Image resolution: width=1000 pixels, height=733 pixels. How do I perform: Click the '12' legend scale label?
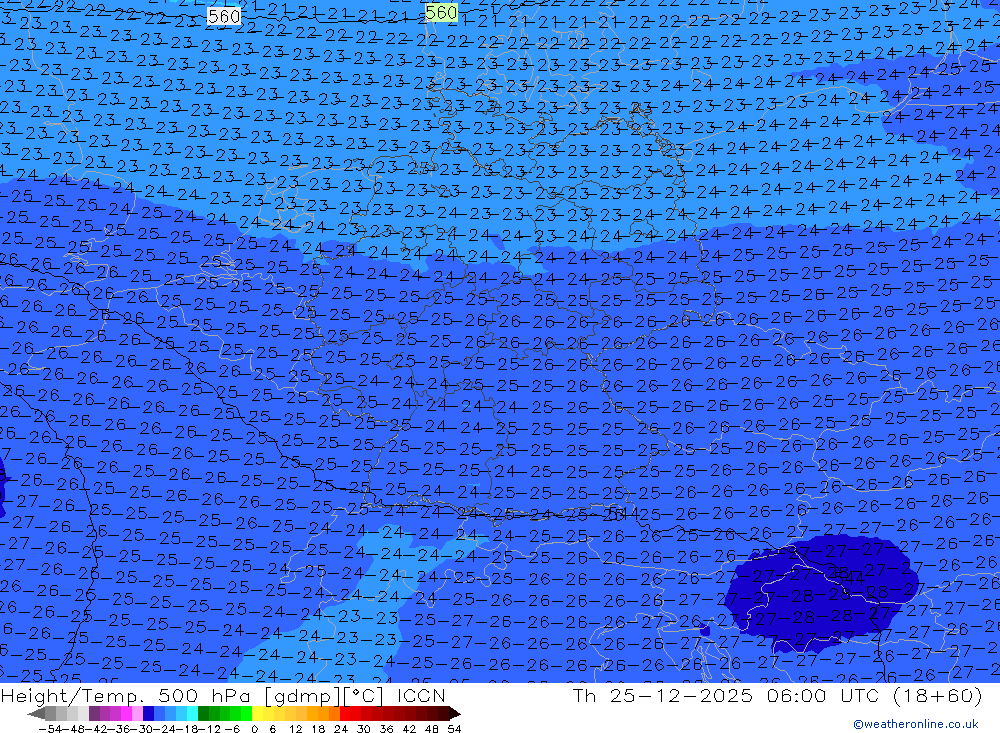(295, 729)
